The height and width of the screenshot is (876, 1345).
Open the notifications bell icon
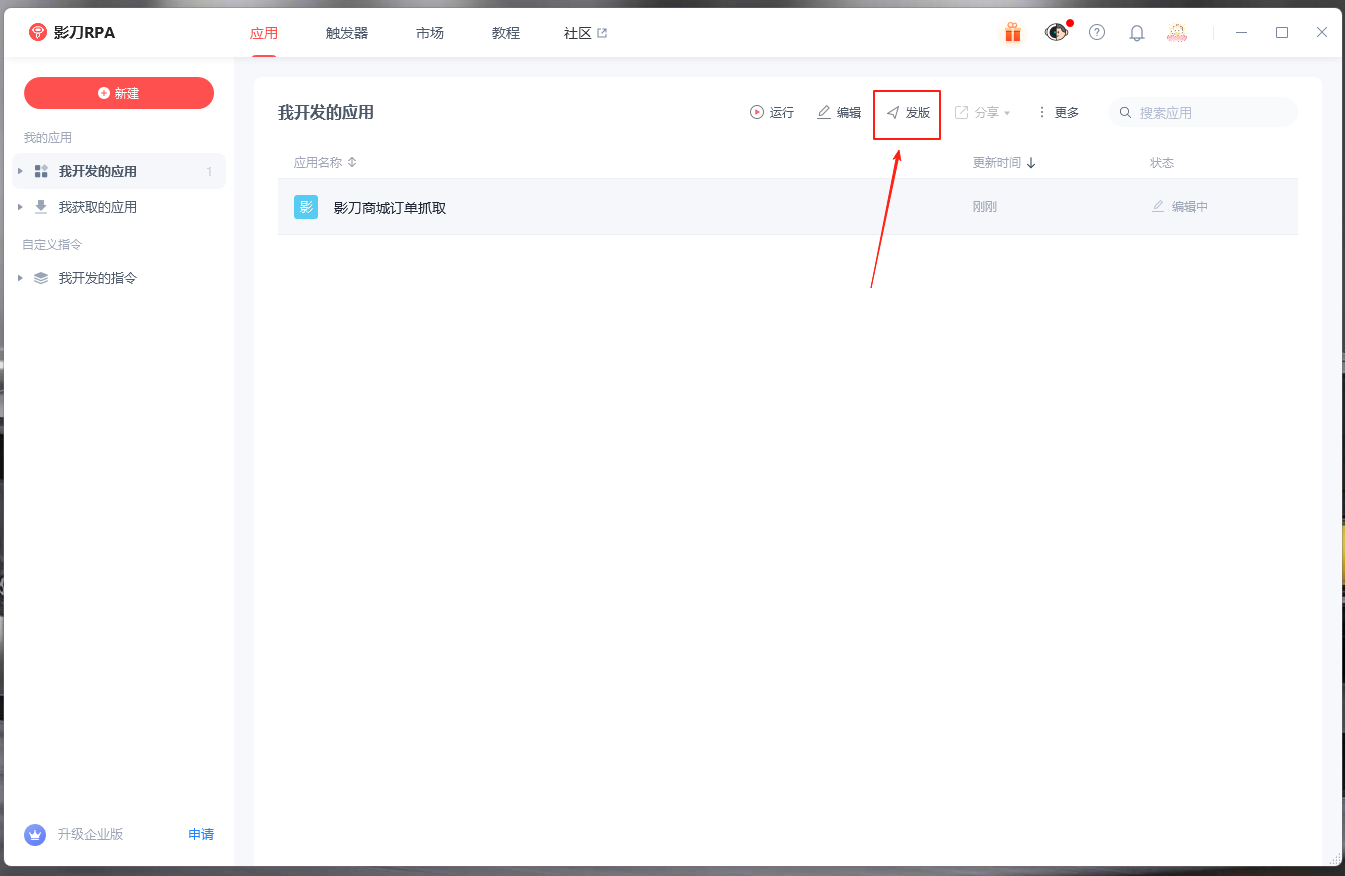(x=1137, y=33)
